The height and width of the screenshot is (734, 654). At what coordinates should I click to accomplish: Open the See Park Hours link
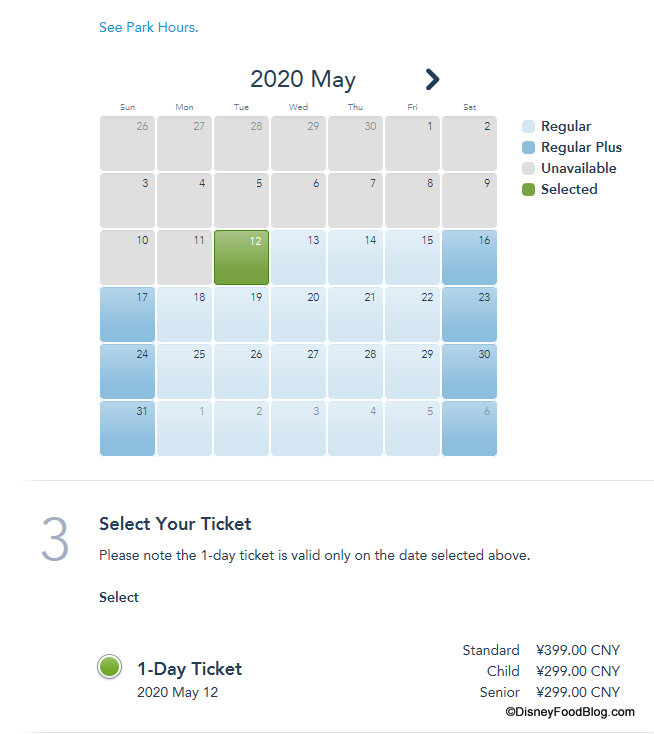148,27
